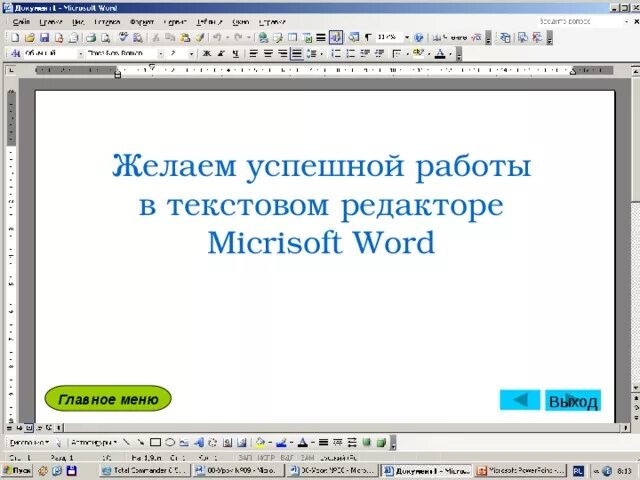Open Print Preview

coord(106,38)
